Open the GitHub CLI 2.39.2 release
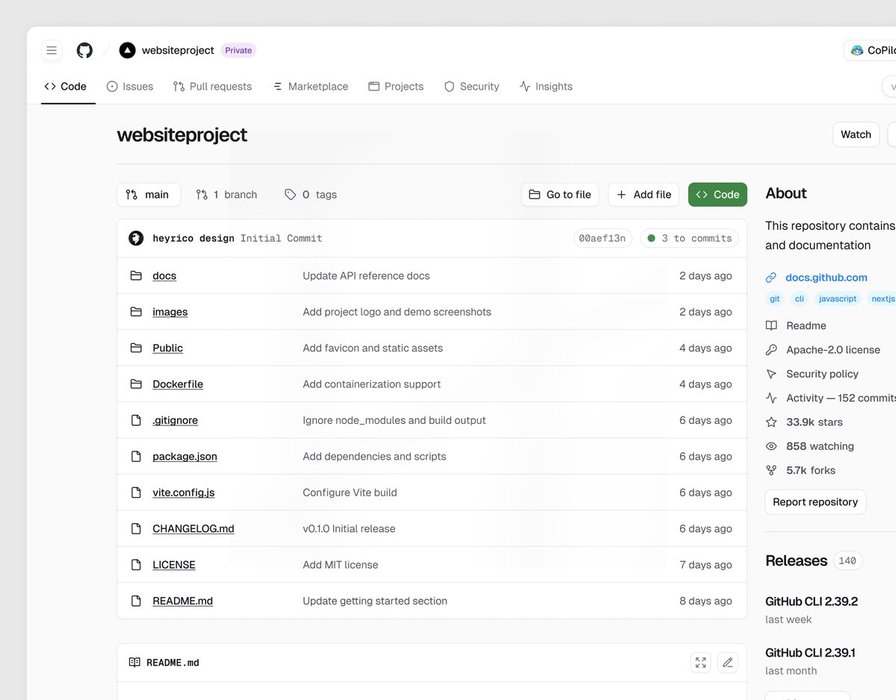Image resolution: width=896 pixels, height=700 pixels. [811, 601]
